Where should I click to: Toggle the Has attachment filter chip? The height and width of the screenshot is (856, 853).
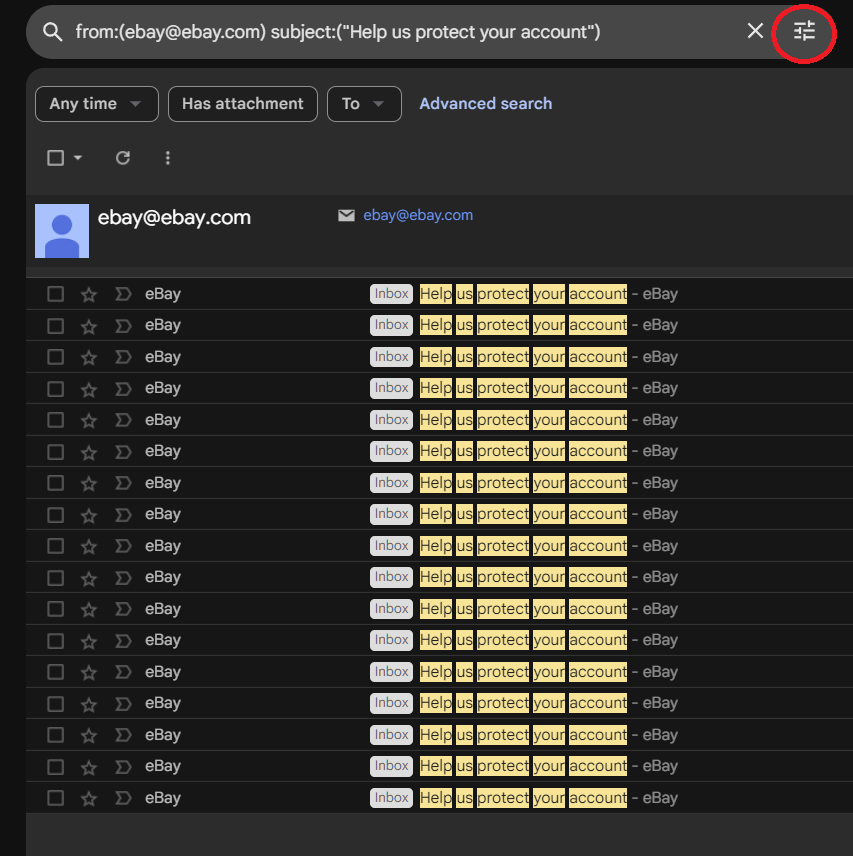(x=242, y=104)
